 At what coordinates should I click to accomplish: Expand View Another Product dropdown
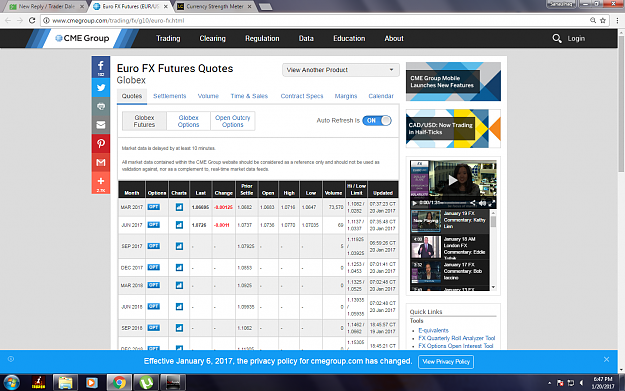(341, 70)
